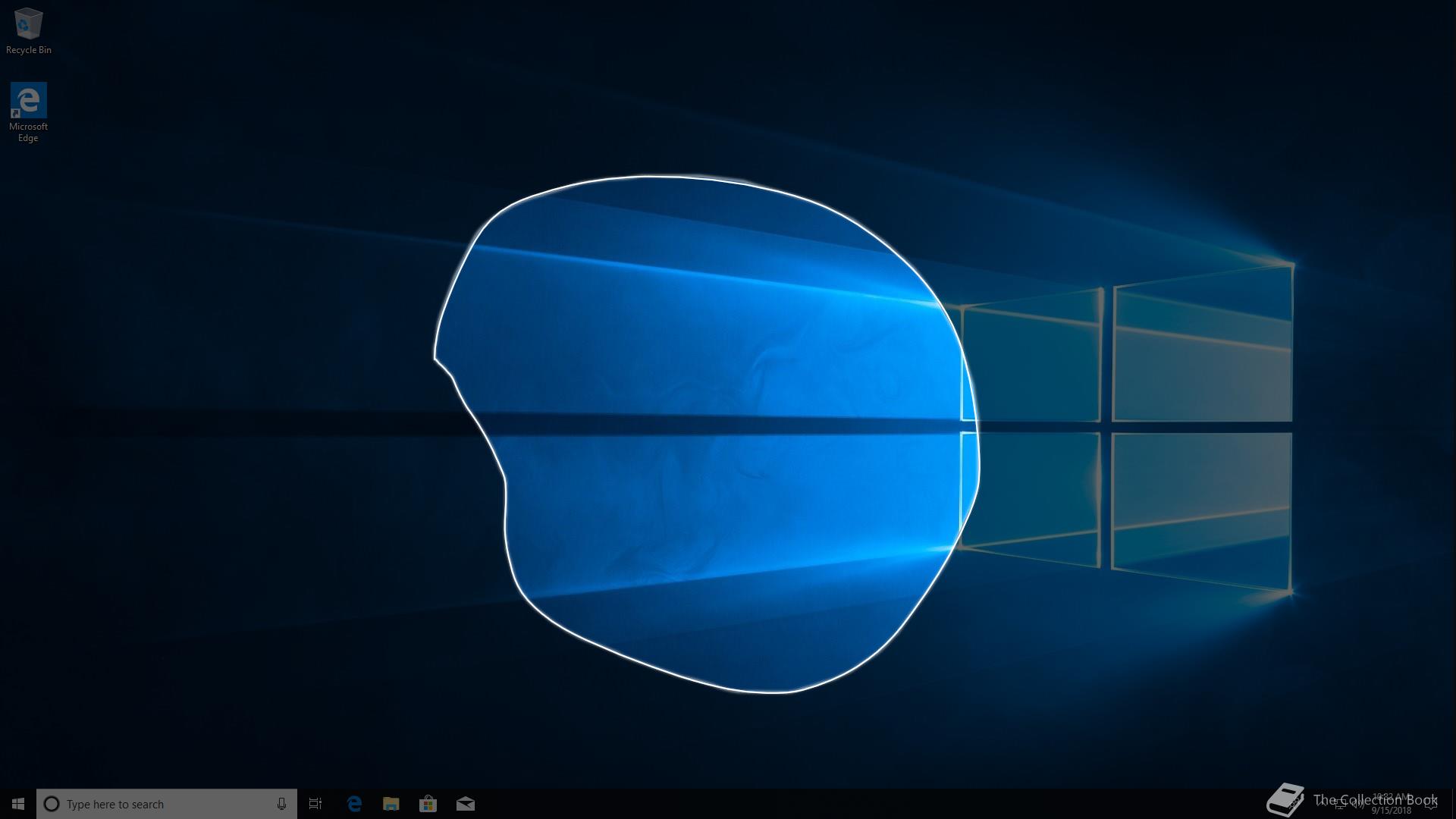Open the volume control in system tray
The image size is (1456, 819).
click(x=1358, y=804)
